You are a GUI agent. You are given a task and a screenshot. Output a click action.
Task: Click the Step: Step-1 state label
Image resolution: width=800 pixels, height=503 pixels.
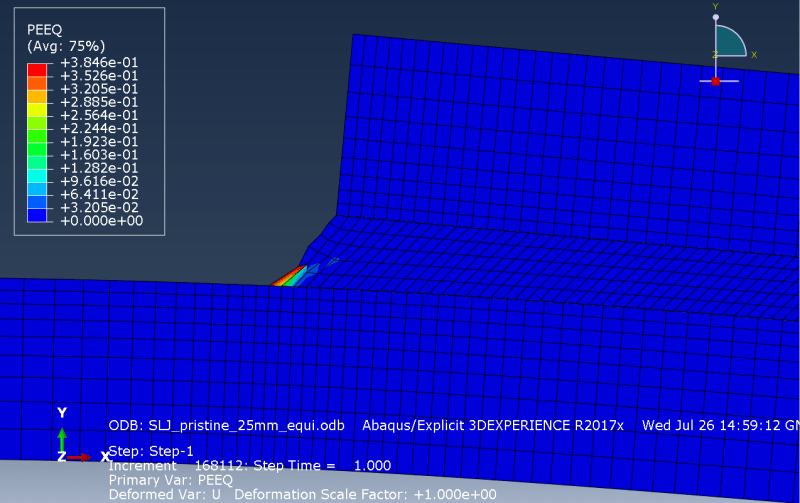click(x=151, y=451)
